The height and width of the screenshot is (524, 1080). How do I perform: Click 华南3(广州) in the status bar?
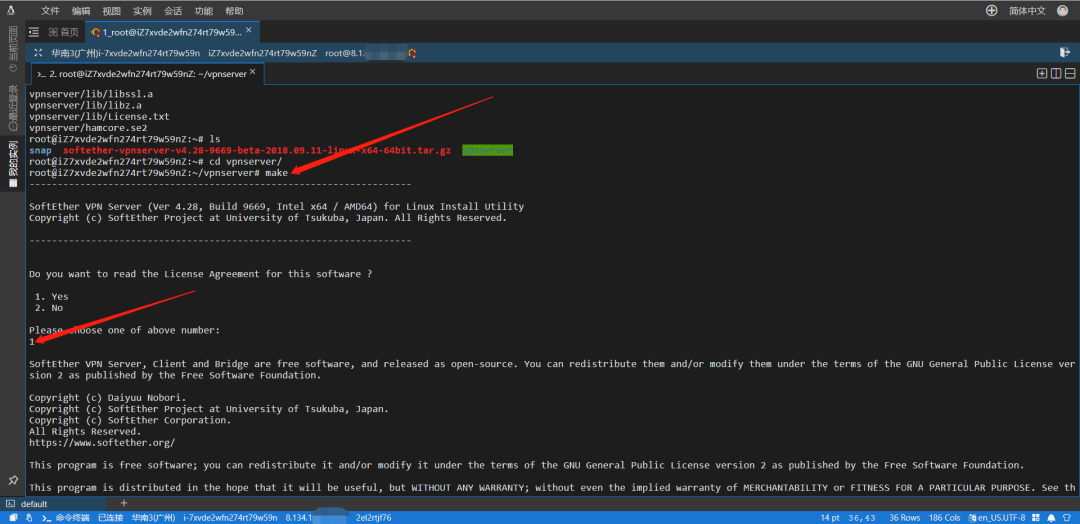(x=153, y=517)
